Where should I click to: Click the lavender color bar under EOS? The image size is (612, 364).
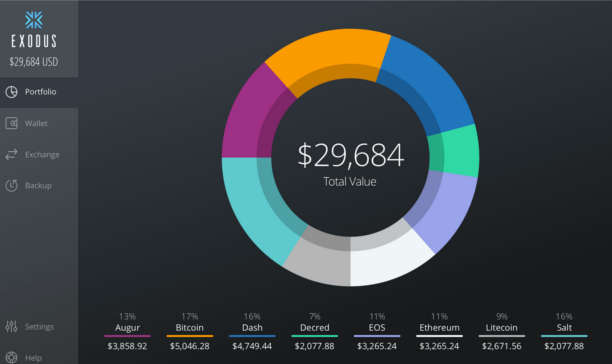pos(377,336)
